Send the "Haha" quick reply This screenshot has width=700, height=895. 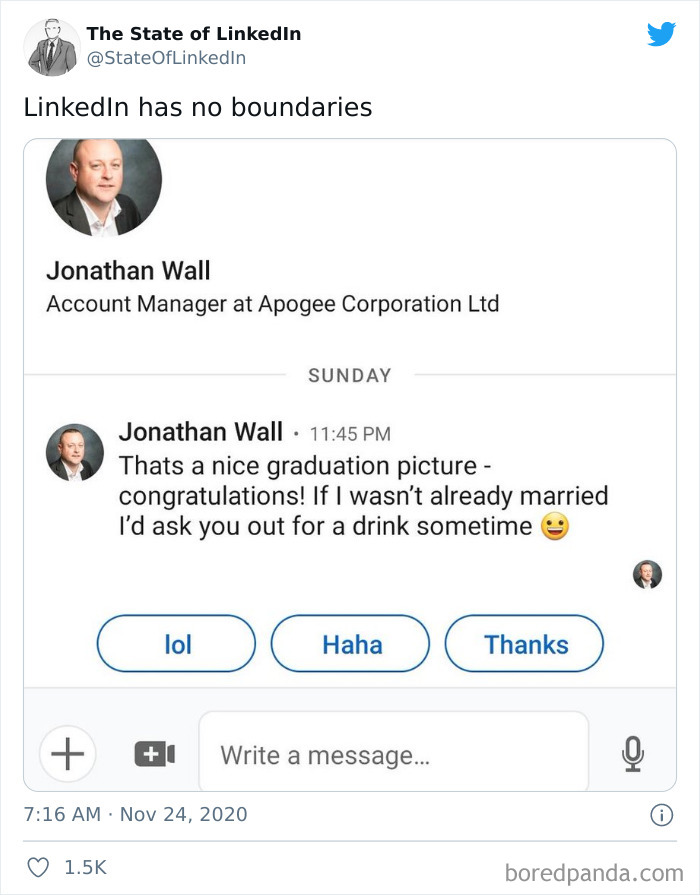tap(350, 643)
